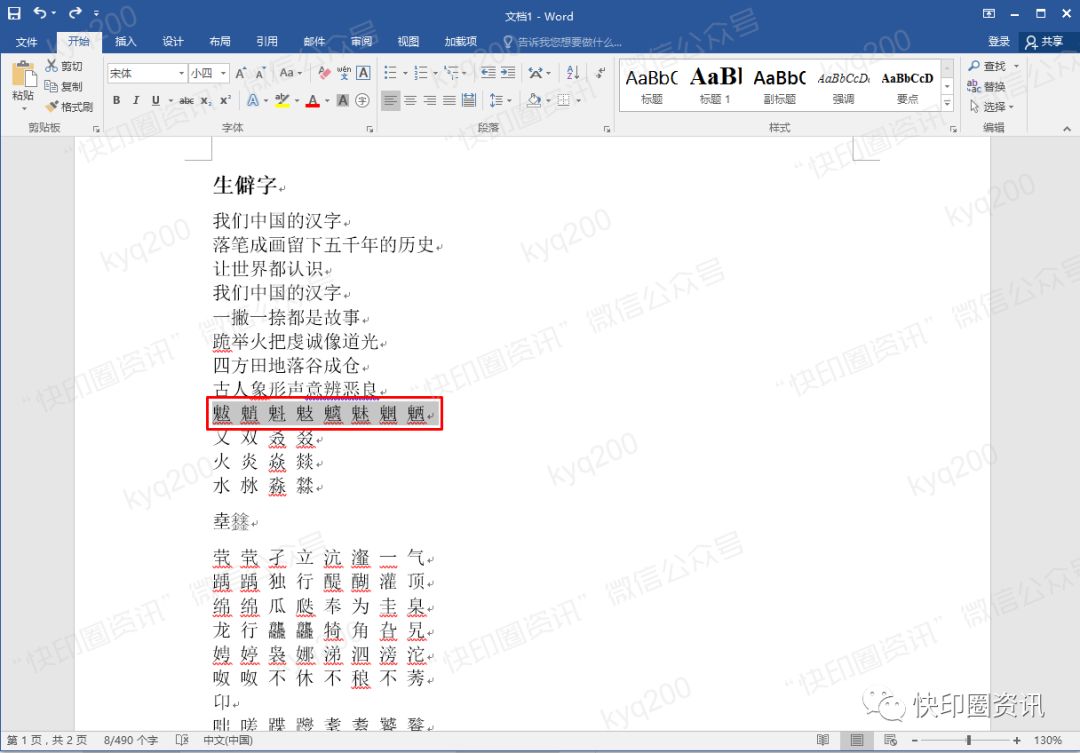Click the proofing status icon in status bar
Viewport: 1080px width, 753px height.
click(182, 740)
